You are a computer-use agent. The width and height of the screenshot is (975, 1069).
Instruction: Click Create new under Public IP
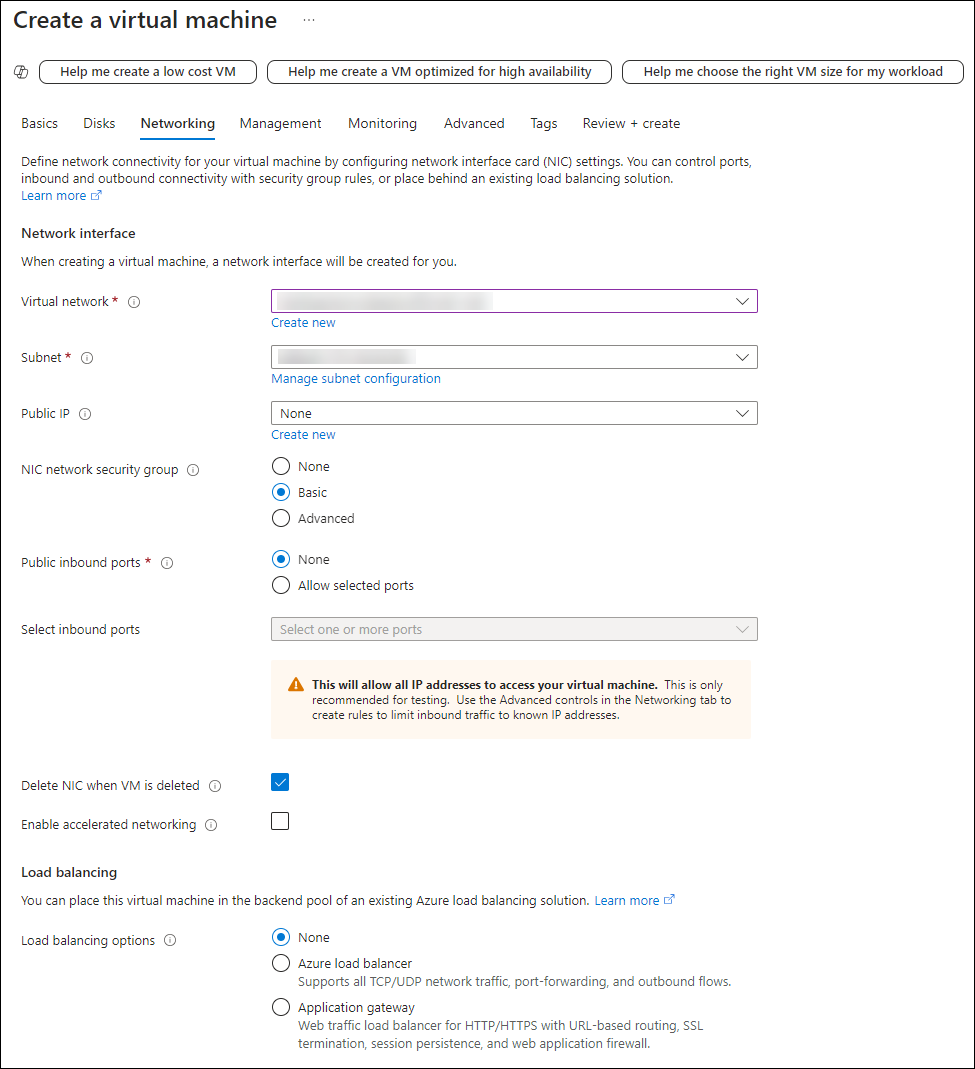(x=303, y=434)
